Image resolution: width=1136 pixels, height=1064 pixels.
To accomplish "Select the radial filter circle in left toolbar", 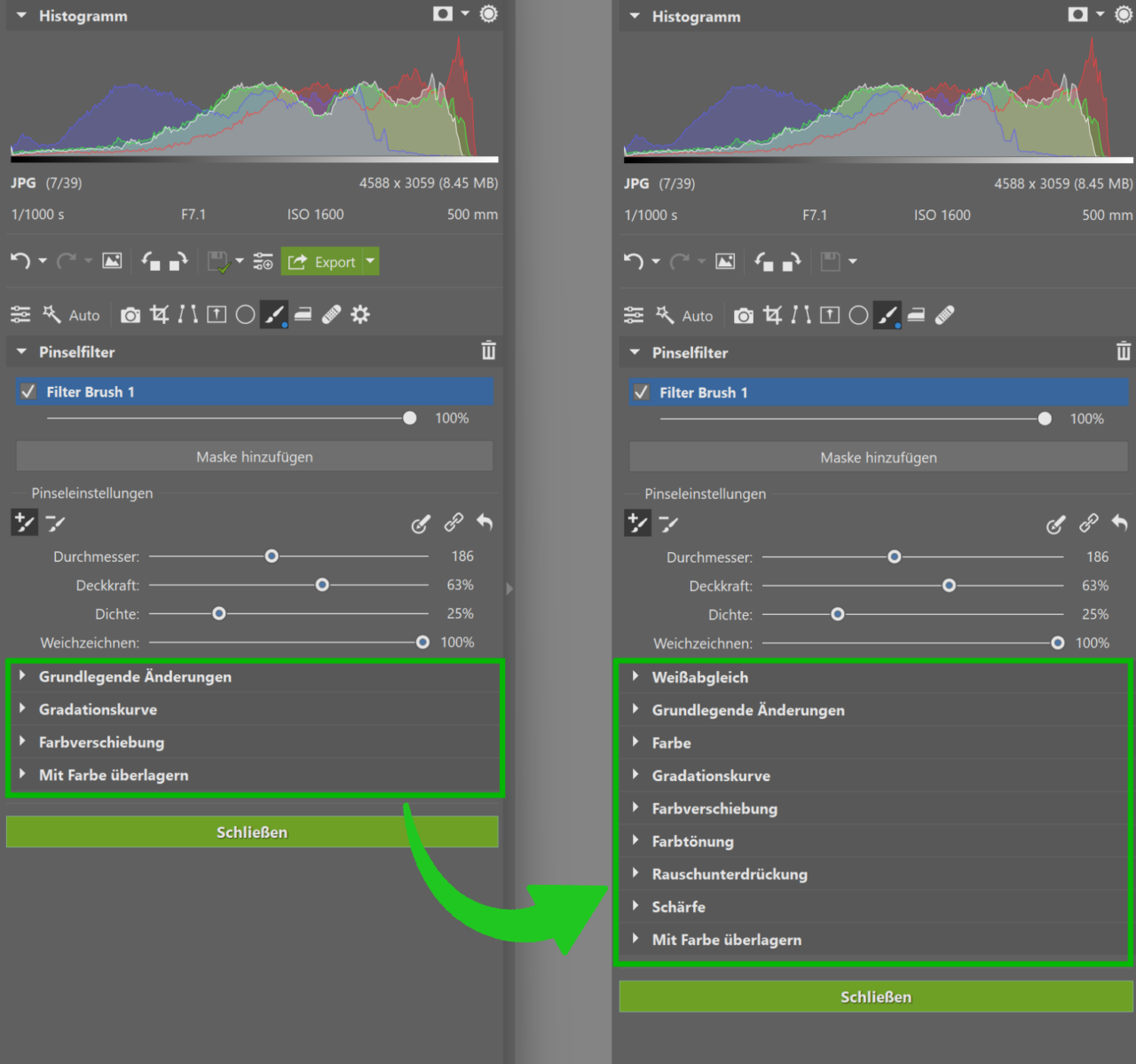I will pyautogui.click(x=246, y=314).
